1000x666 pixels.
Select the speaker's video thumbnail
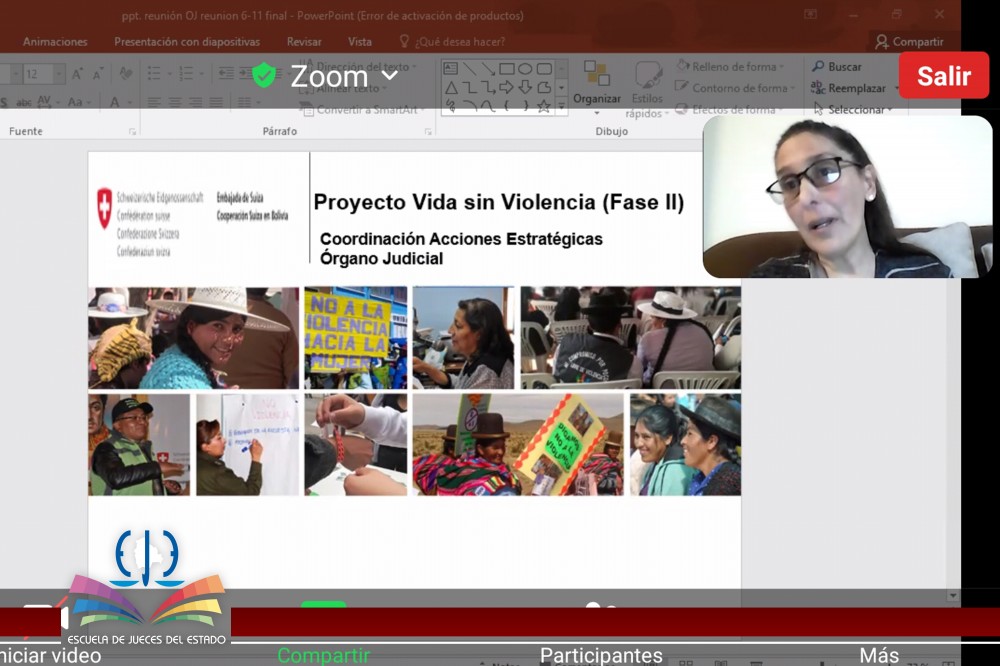[x=847, y=196]
